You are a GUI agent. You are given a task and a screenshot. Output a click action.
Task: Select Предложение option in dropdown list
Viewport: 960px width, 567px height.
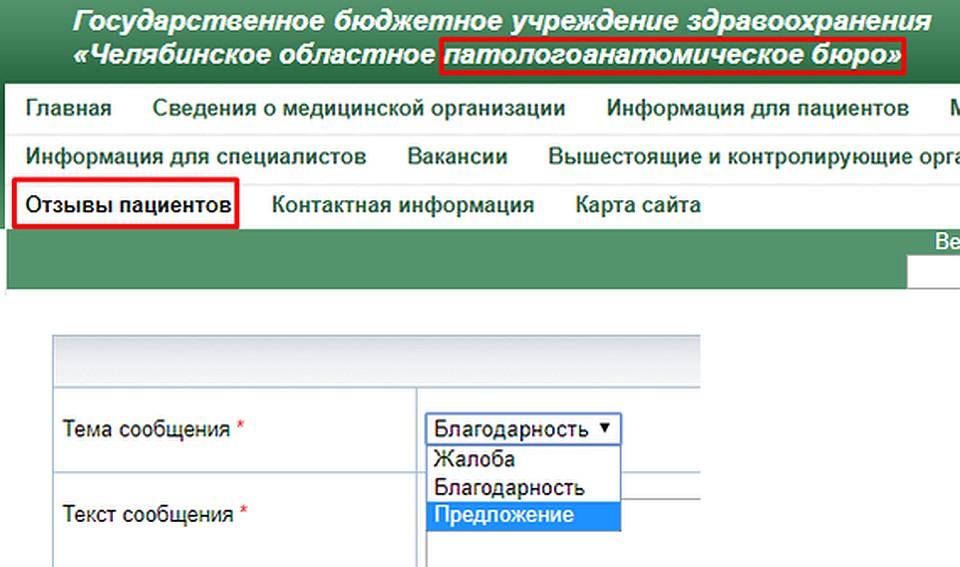coord(523,515)
